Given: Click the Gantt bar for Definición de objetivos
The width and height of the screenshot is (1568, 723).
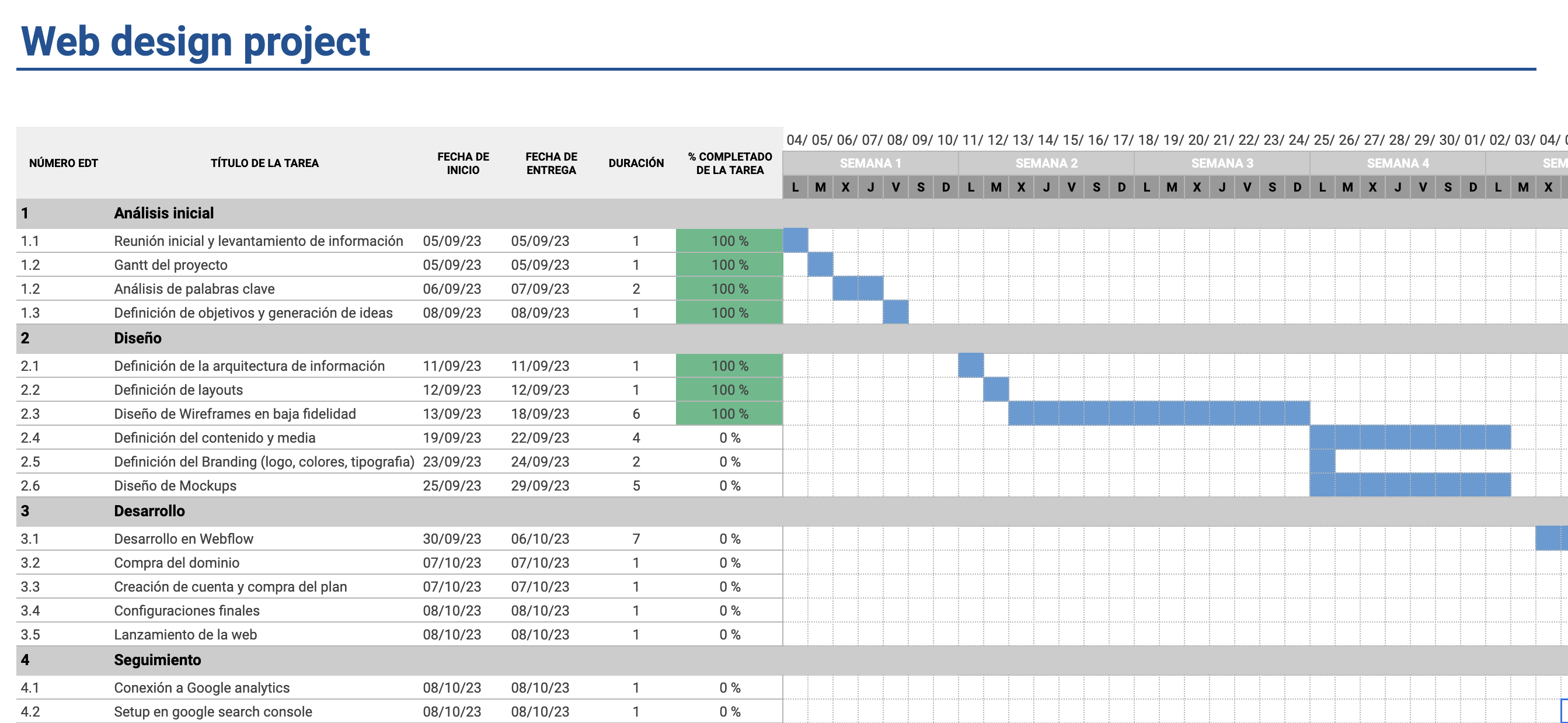Looking at the screenshot, I should click(x=895, y=312).
